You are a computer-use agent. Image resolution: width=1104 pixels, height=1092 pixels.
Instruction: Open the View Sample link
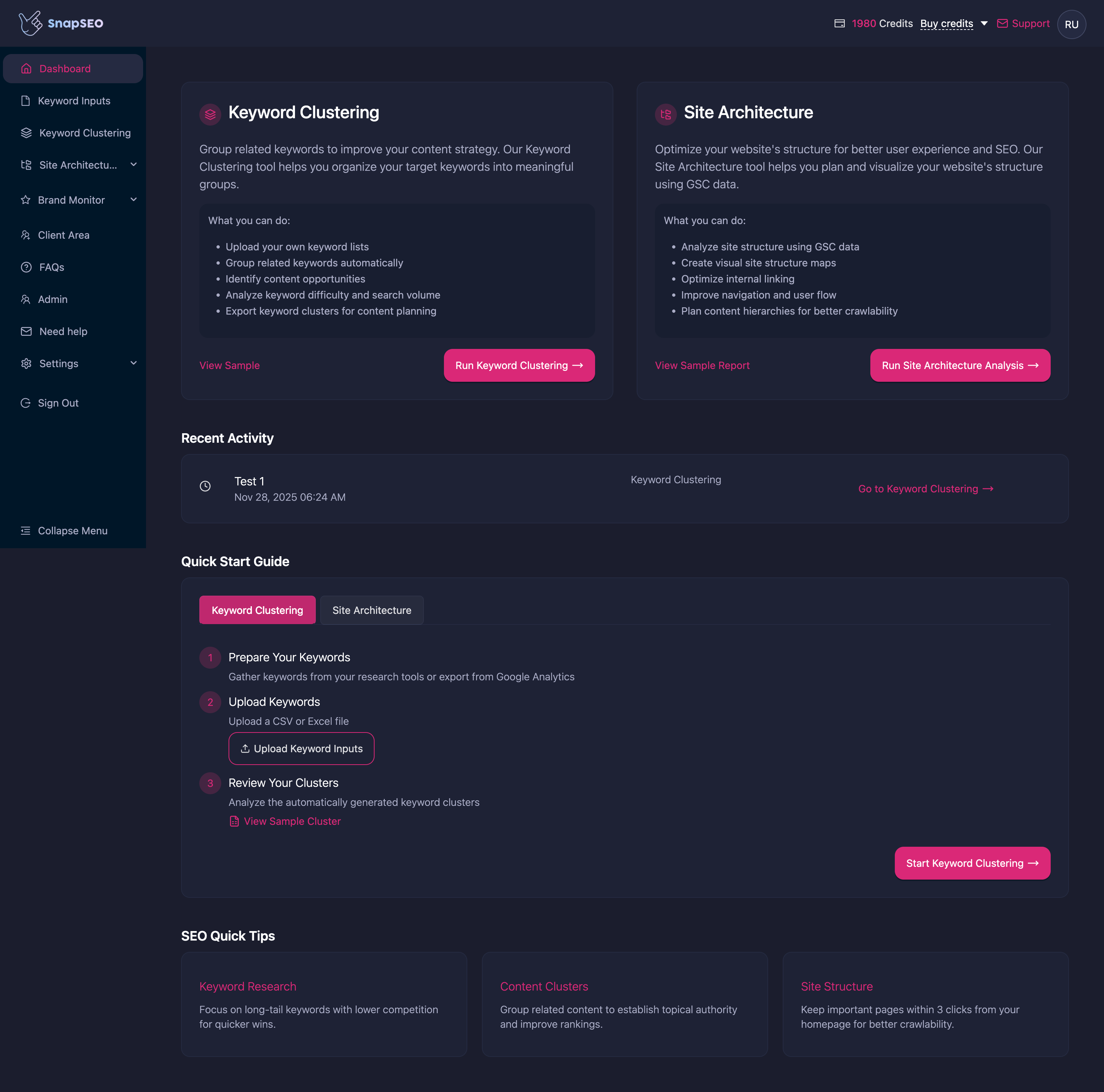click(x=229, y=366)
